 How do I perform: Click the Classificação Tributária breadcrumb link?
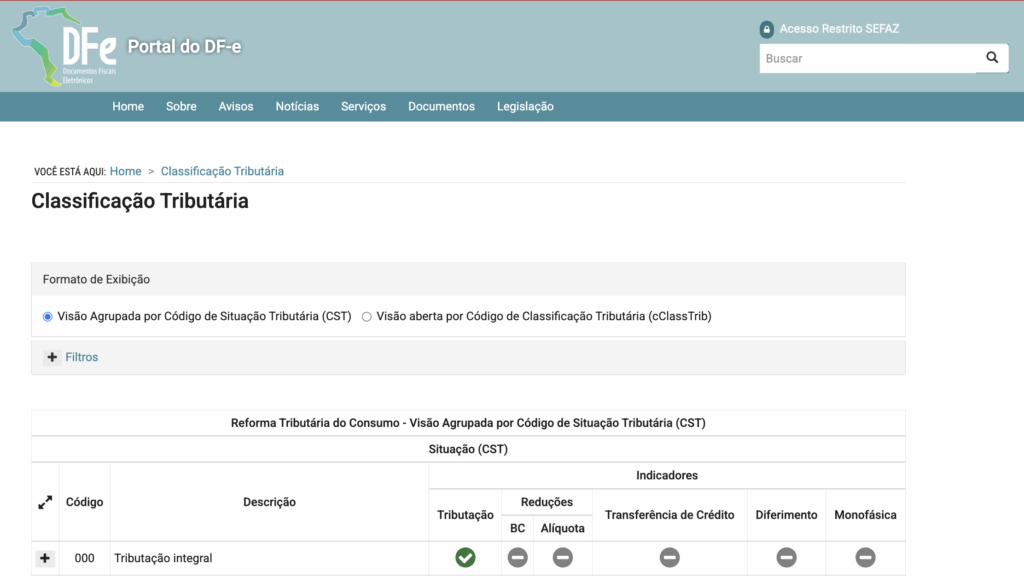[x=222, y=171]
